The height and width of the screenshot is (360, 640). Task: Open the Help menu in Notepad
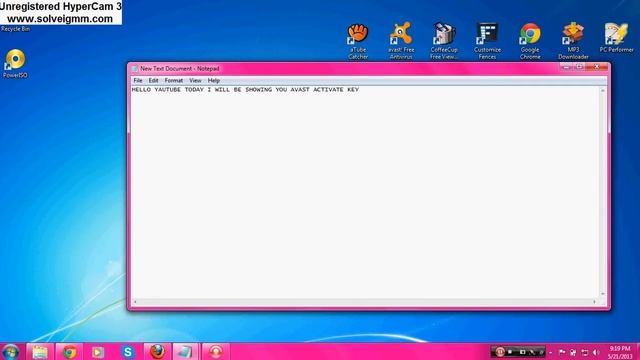point(213,80)
